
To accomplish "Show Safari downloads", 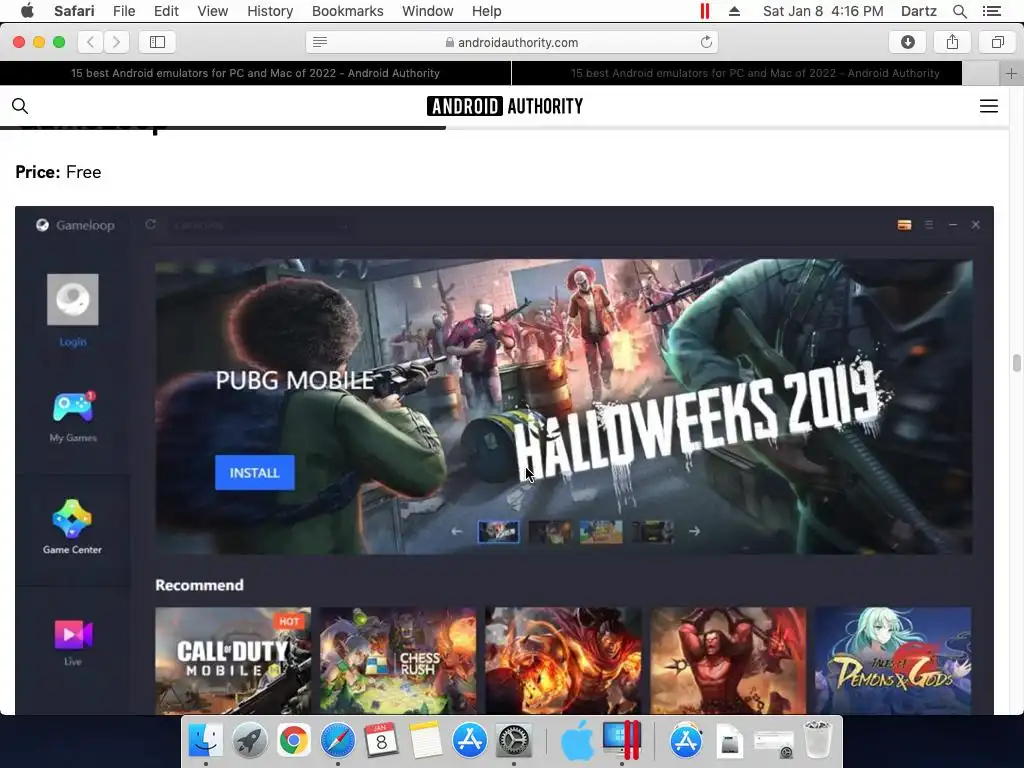I will tap(907, 42).
